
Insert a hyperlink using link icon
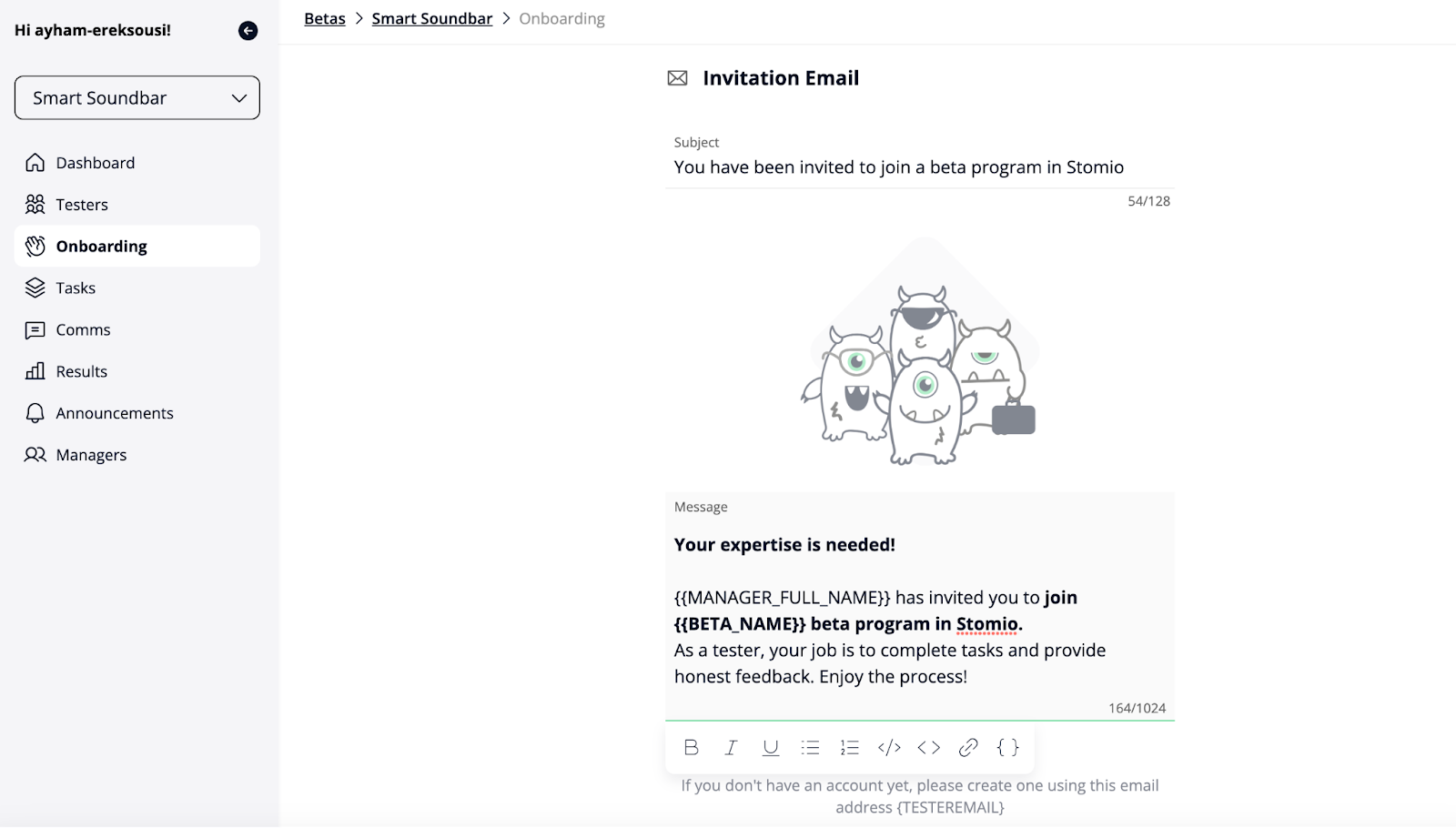coord(968,747)
